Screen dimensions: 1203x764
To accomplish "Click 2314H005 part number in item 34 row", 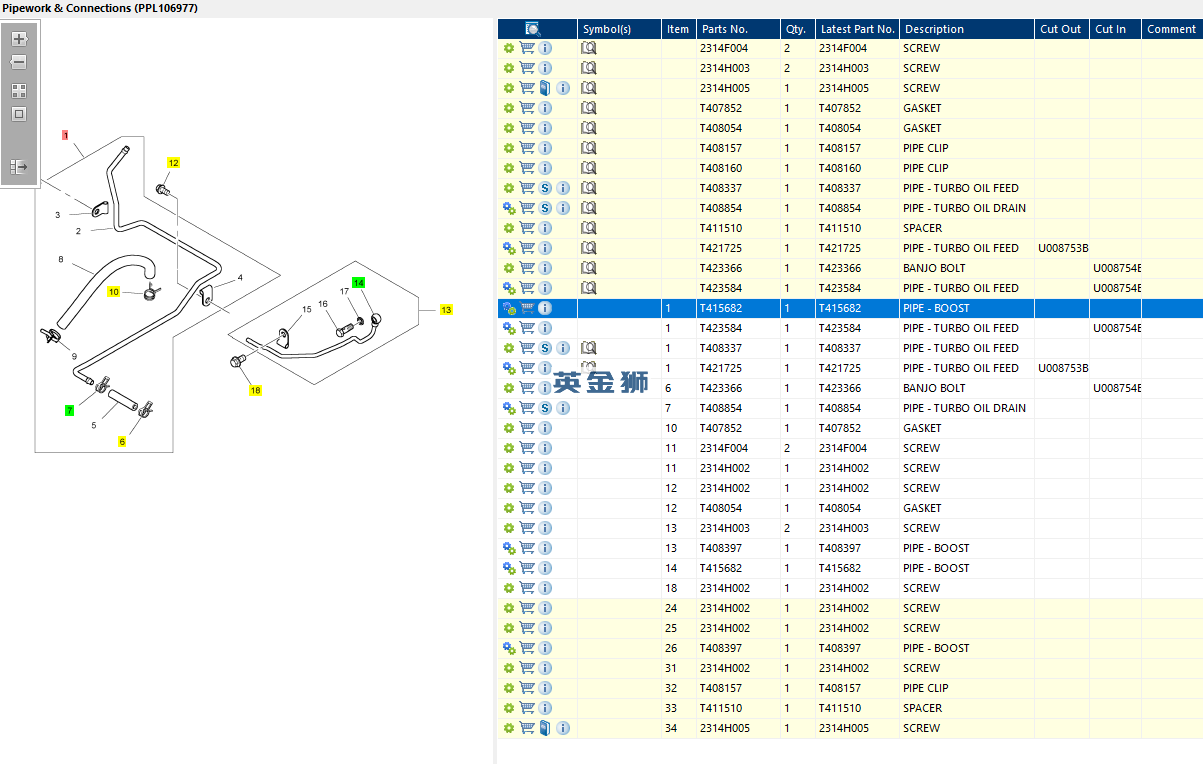I will (x=724, y=728).
